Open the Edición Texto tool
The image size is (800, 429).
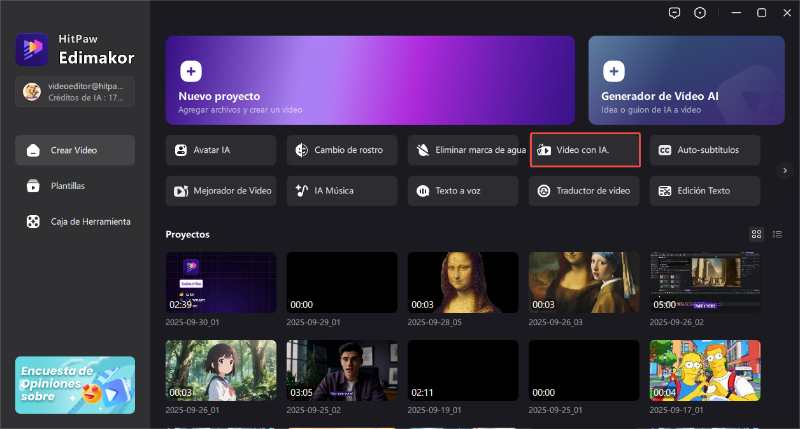705,190
